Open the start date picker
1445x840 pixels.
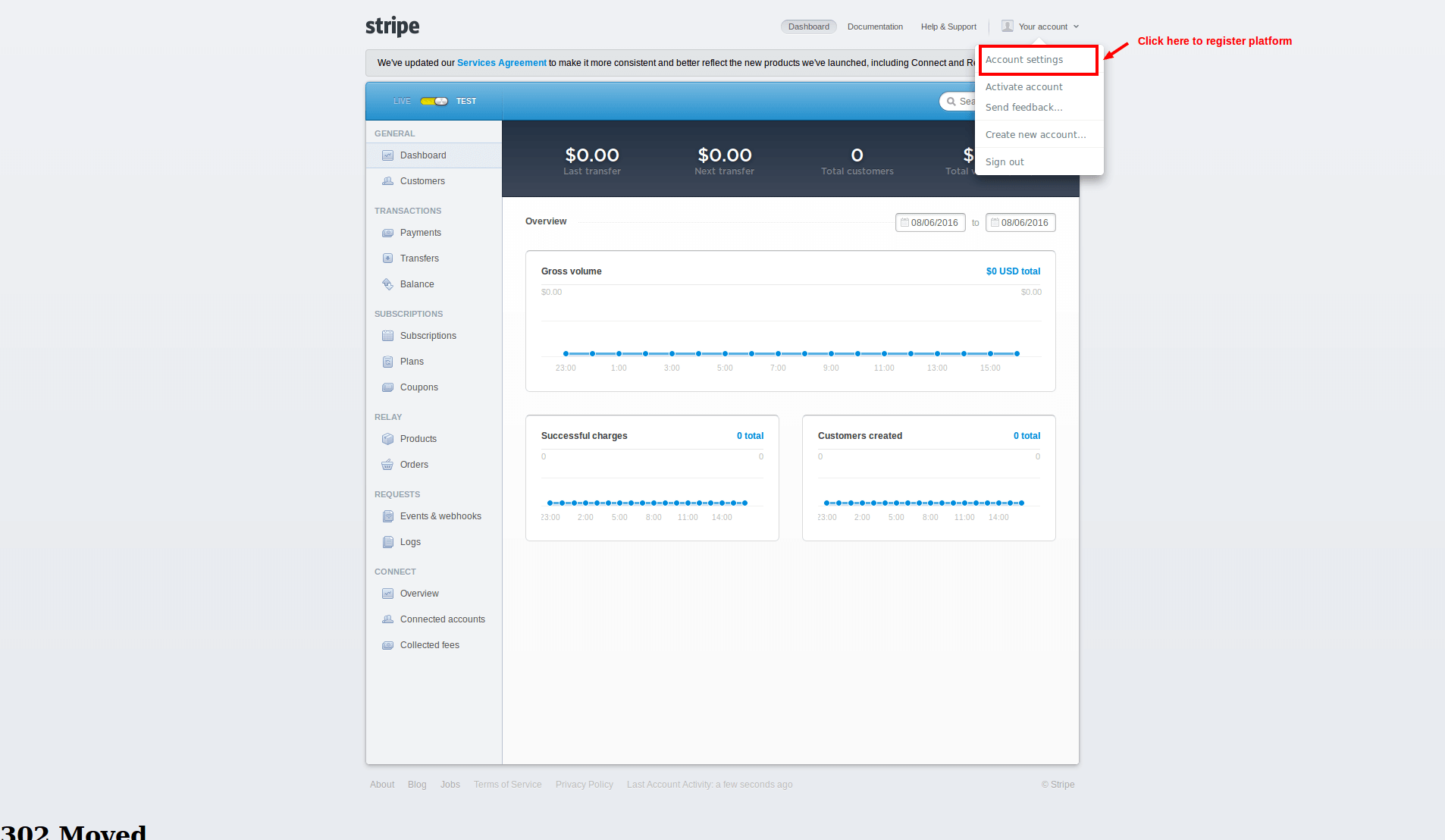(930, 223)
